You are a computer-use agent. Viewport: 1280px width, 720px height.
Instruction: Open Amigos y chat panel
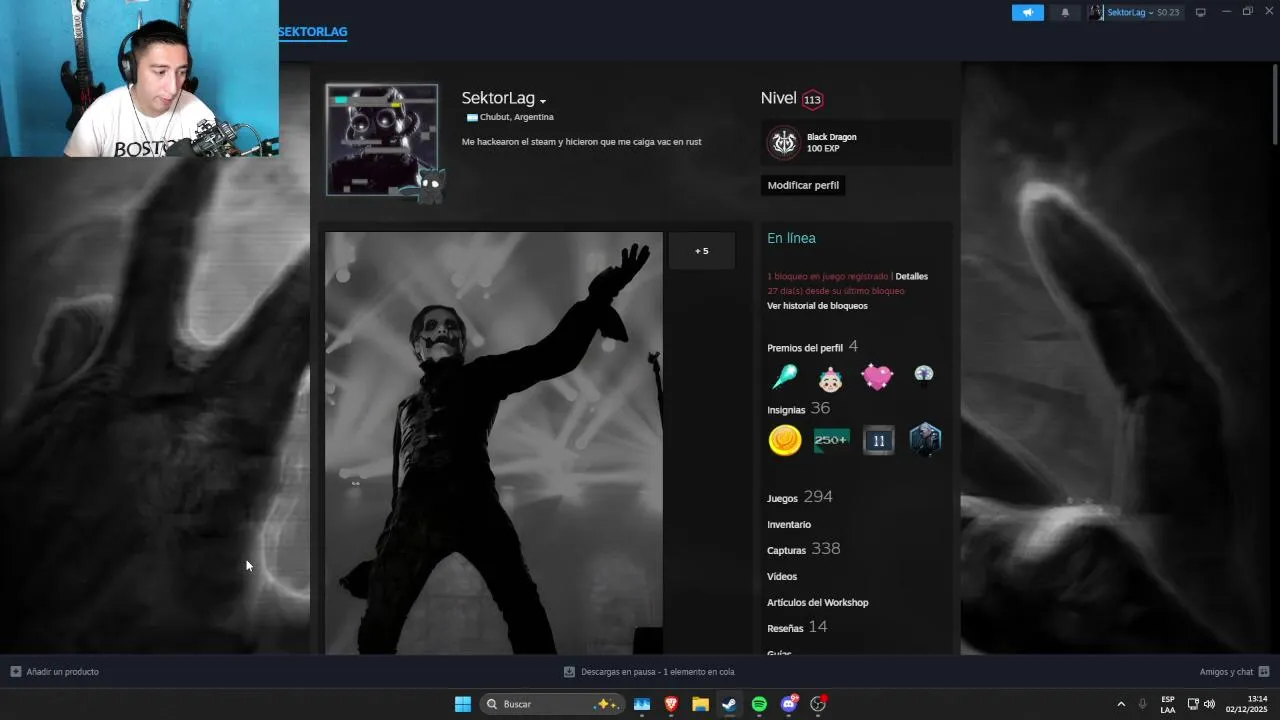click(1226, 672)
